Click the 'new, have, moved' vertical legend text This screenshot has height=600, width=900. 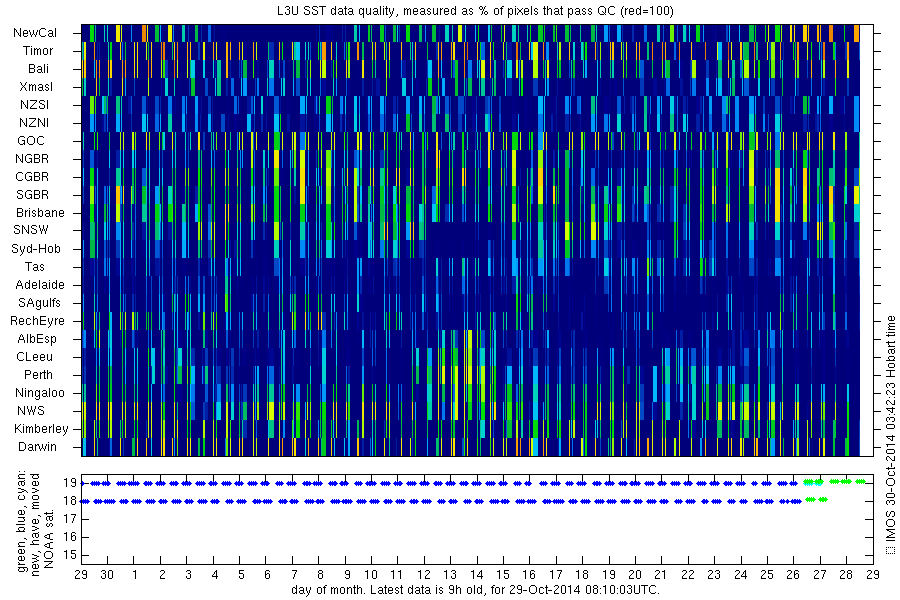[35, 525]
